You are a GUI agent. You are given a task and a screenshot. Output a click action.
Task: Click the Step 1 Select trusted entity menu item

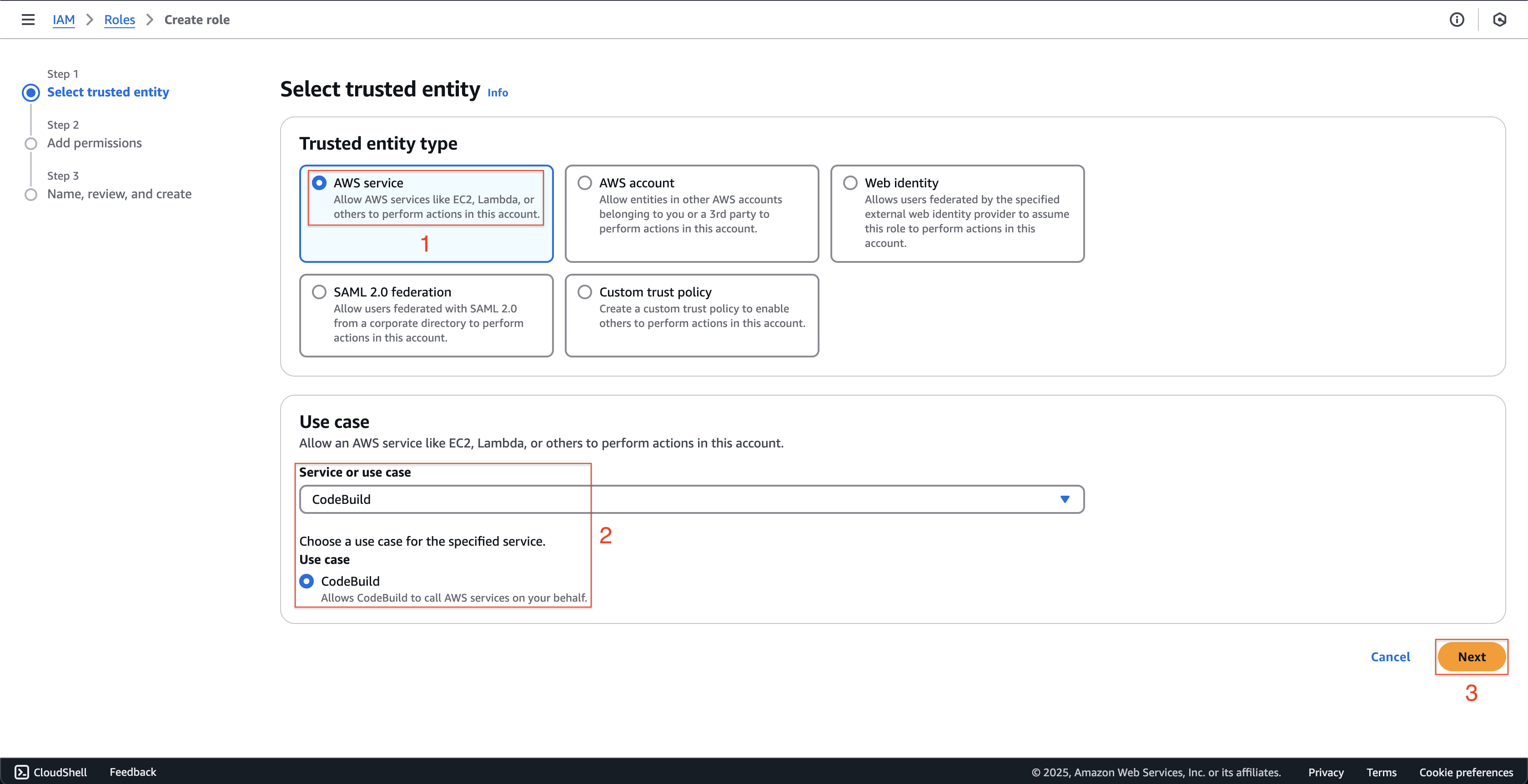point(108,92)
